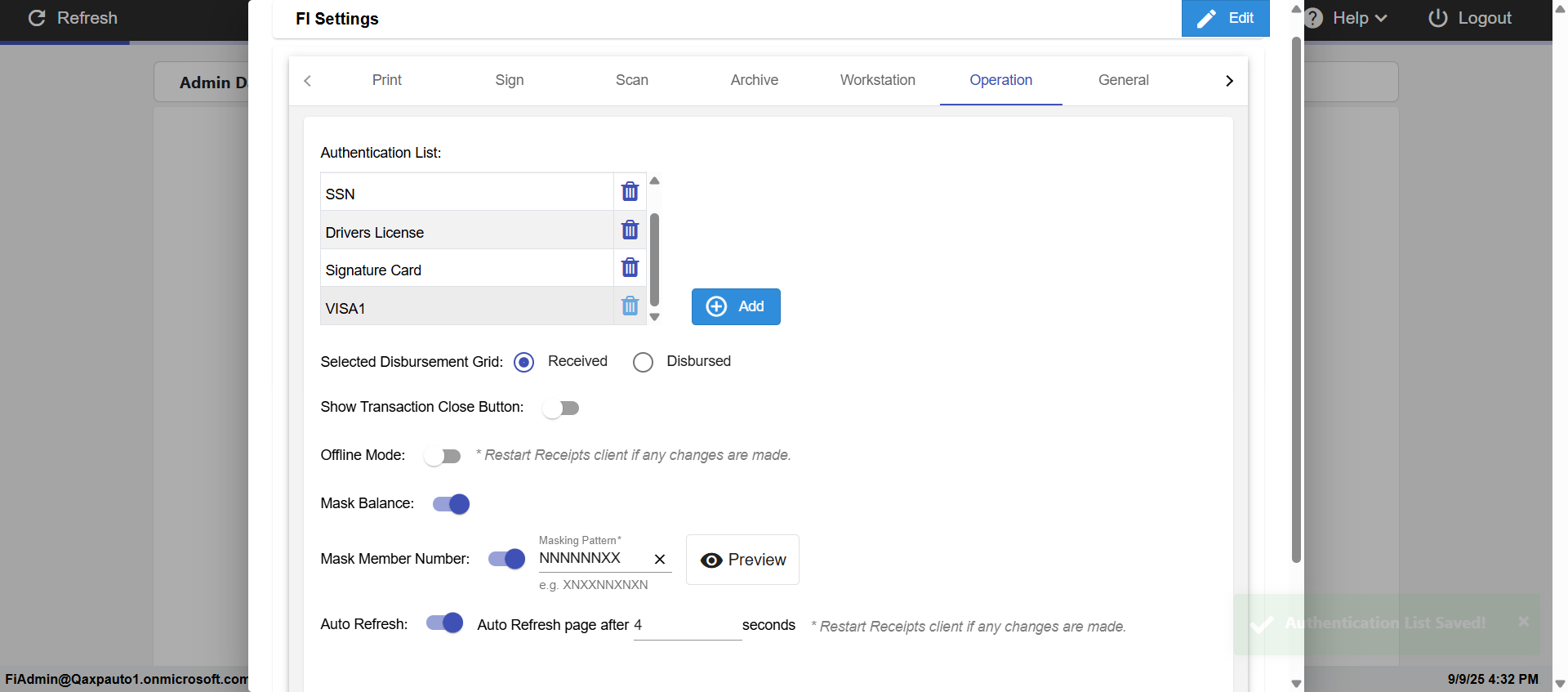Enable Offline Mode switch

443,456
